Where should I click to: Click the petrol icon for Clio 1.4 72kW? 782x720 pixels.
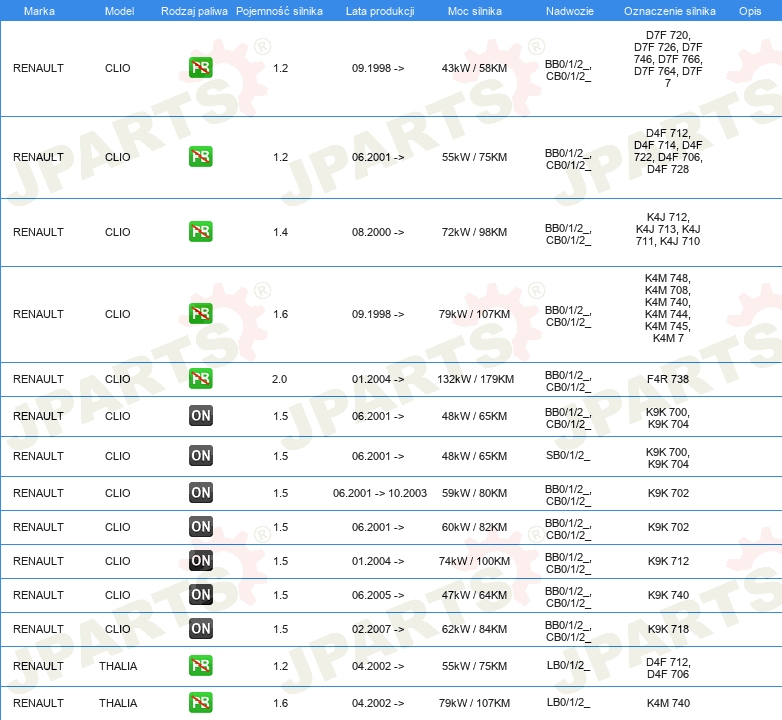[x=201, y=232]
